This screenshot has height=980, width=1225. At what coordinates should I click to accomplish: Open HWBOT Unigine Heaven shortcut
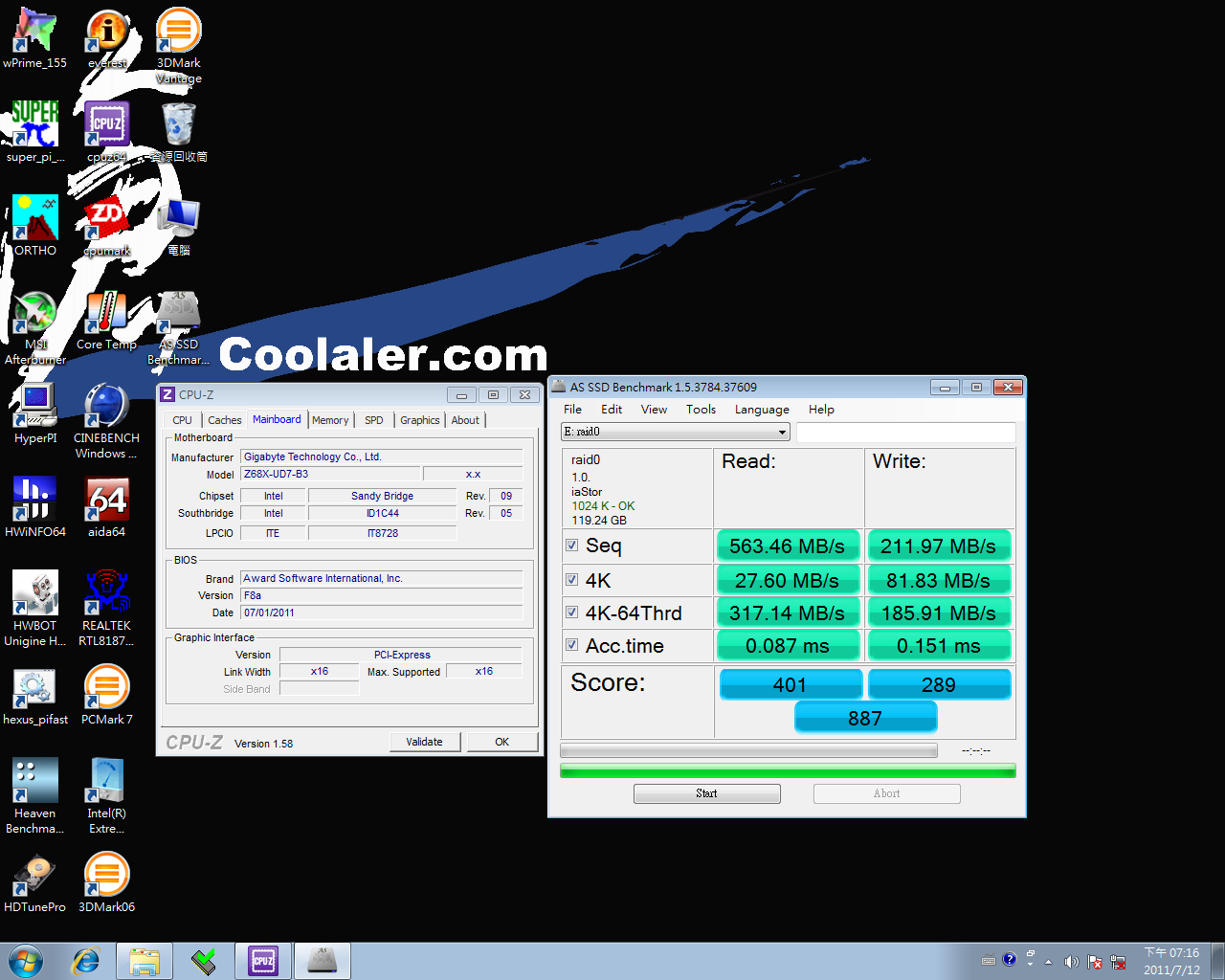click(35, 609)
